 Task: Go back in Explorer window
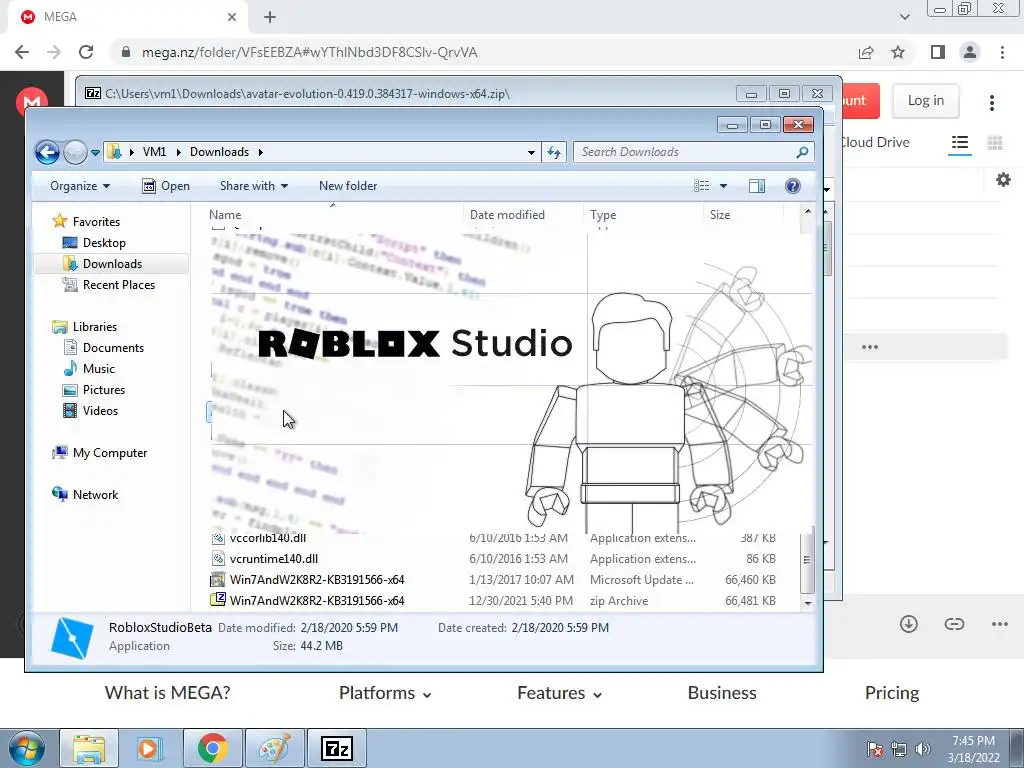47,152
